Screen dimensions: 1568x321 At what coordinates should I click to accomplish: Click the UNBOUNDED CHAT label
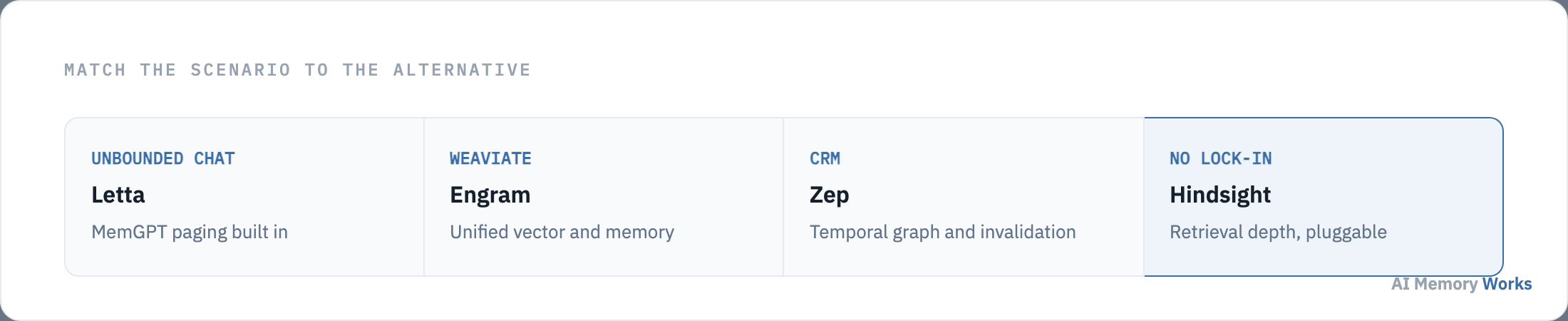click(163, 158)
